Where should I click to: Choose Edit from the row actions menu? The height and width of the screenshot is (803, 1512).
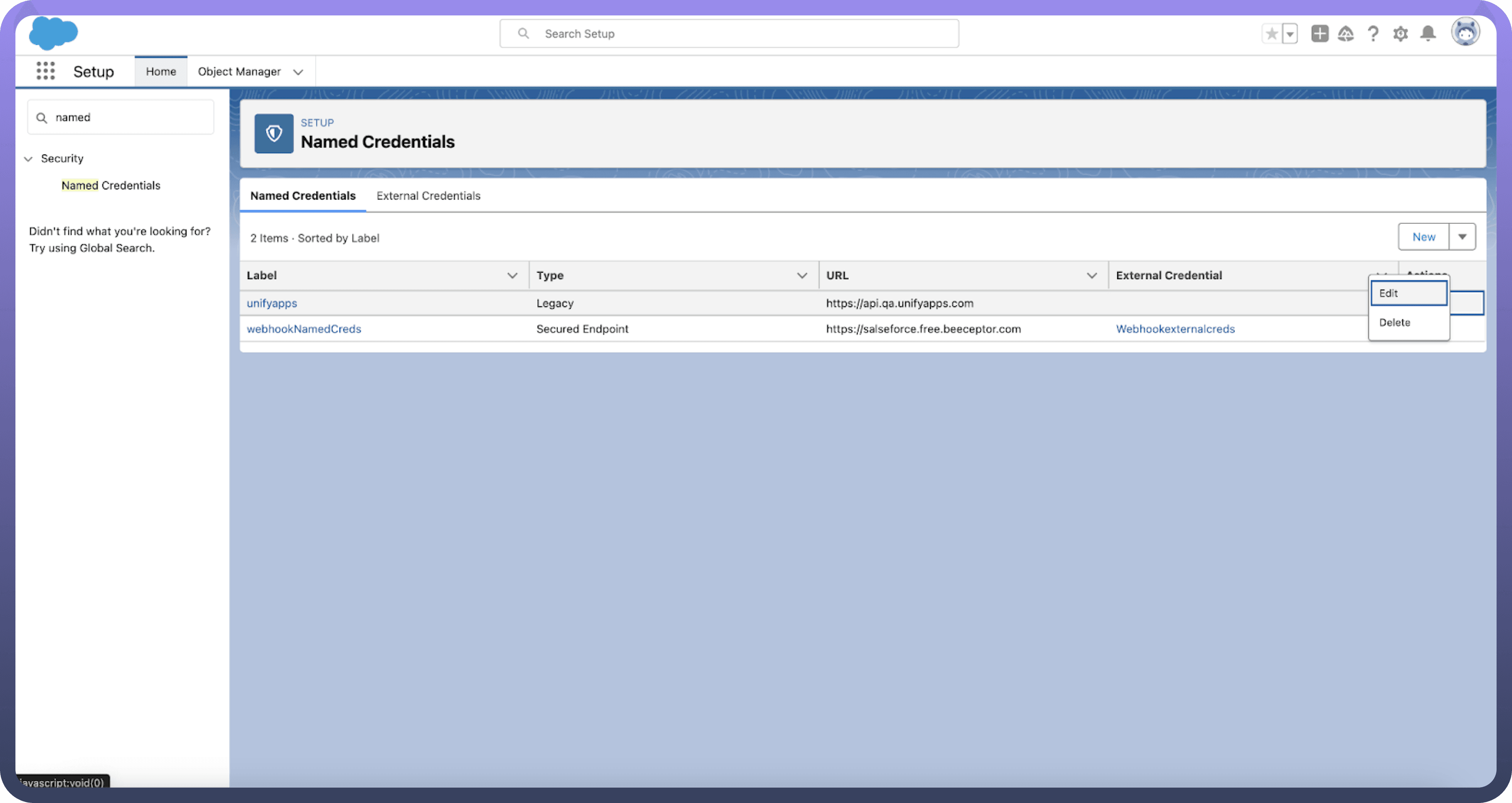(x=1408, y=293)
